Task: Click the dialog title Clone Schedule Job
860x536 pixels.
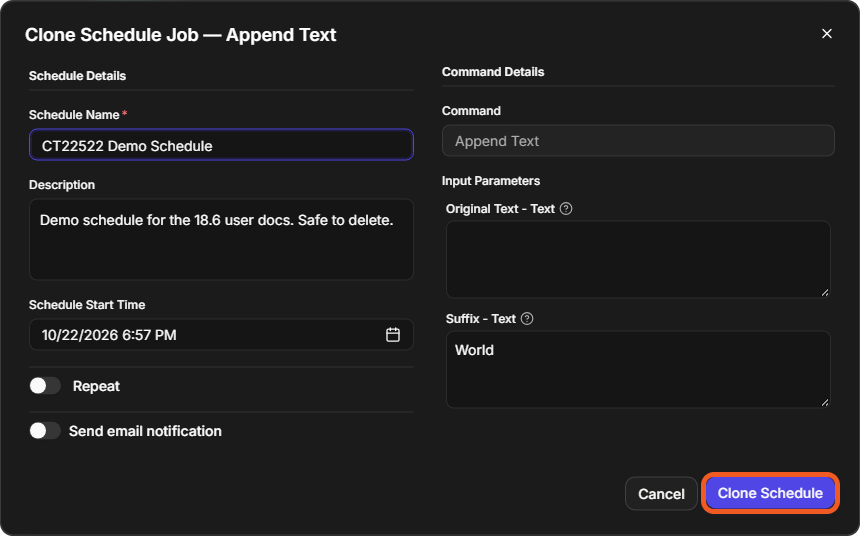Action: [x=180, y=35]
